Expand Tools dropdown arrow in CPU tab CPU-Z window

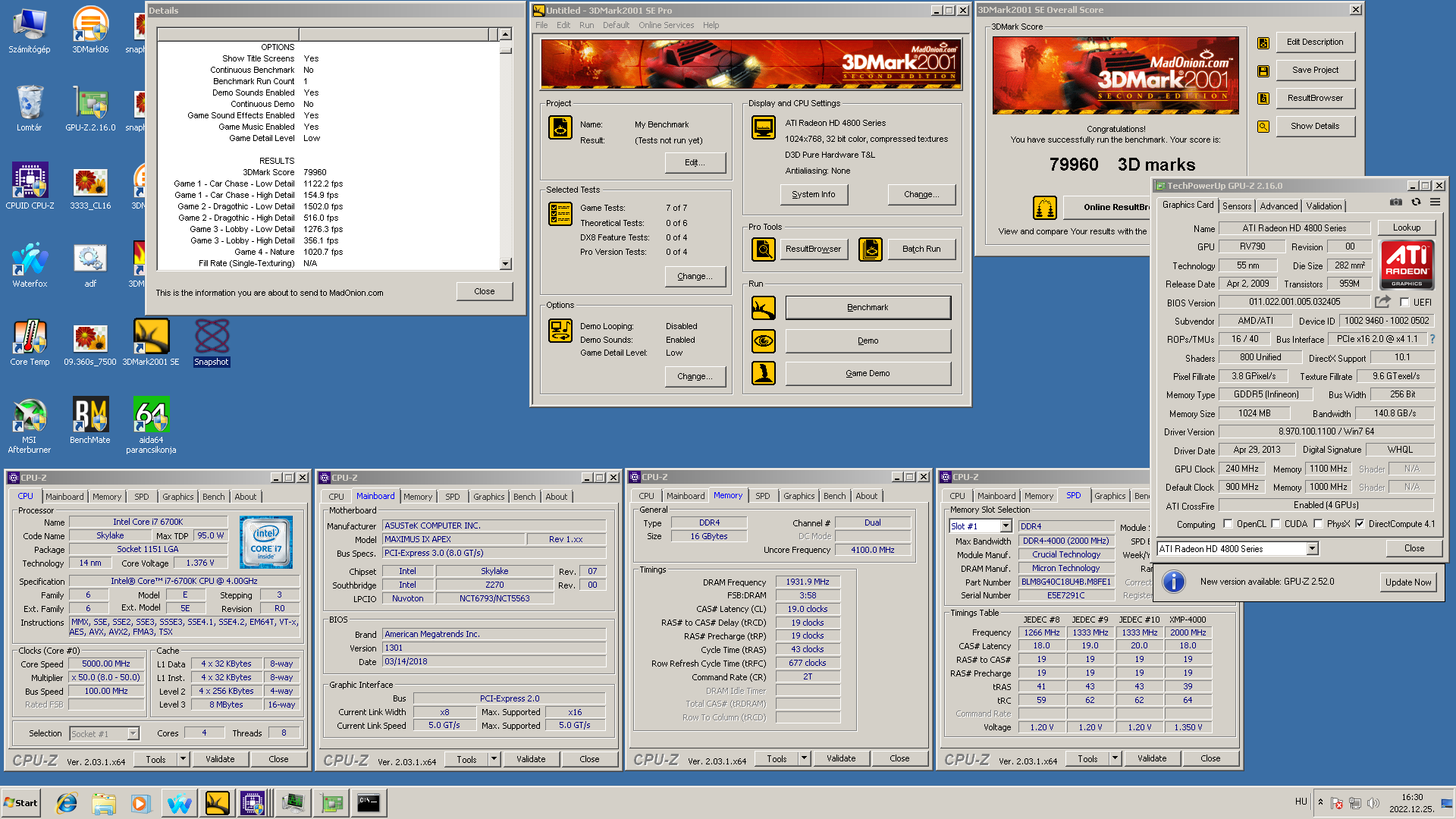point(183,759)
